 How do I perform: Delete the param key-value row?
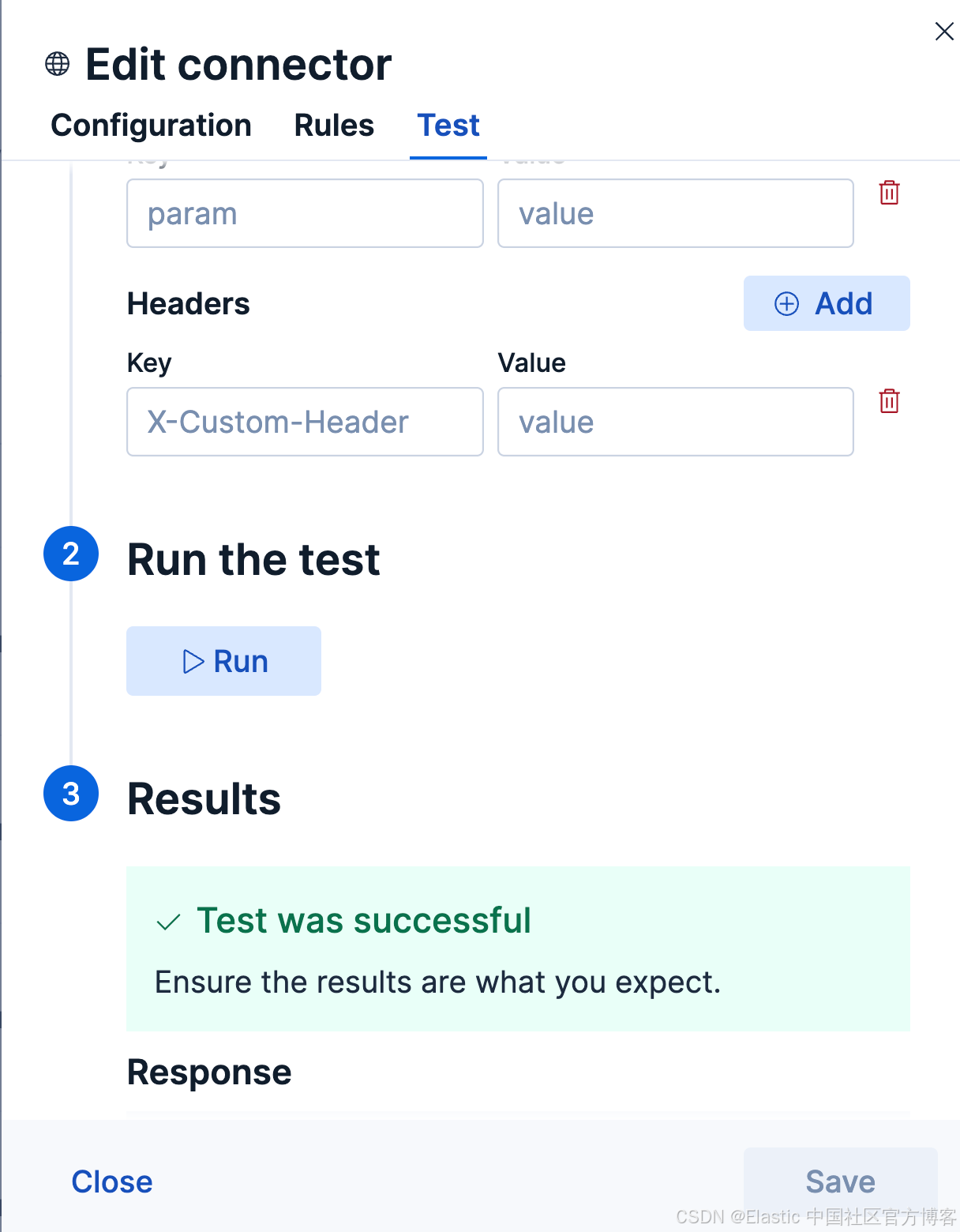[x=889, y=193]
